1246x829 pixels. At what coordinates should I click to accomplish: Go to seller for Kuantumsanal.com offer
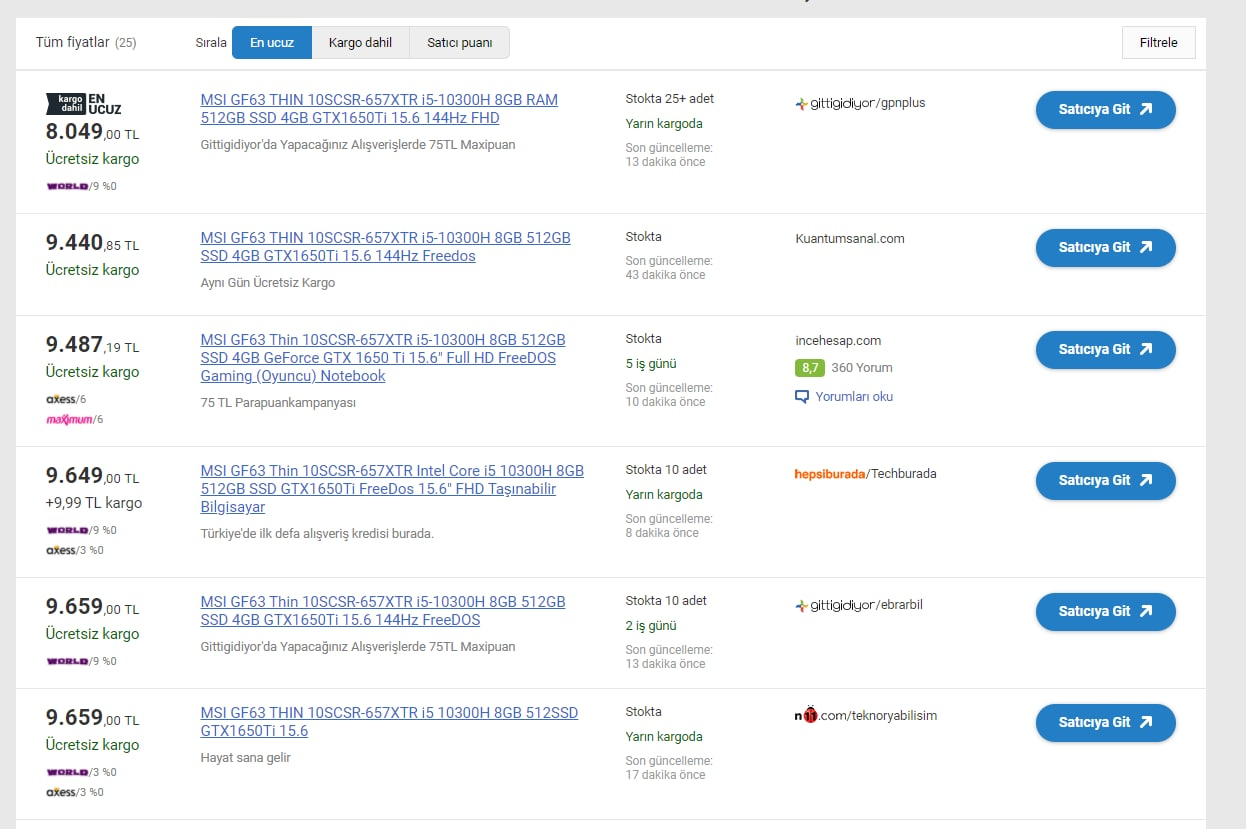tap(1105, 248)
